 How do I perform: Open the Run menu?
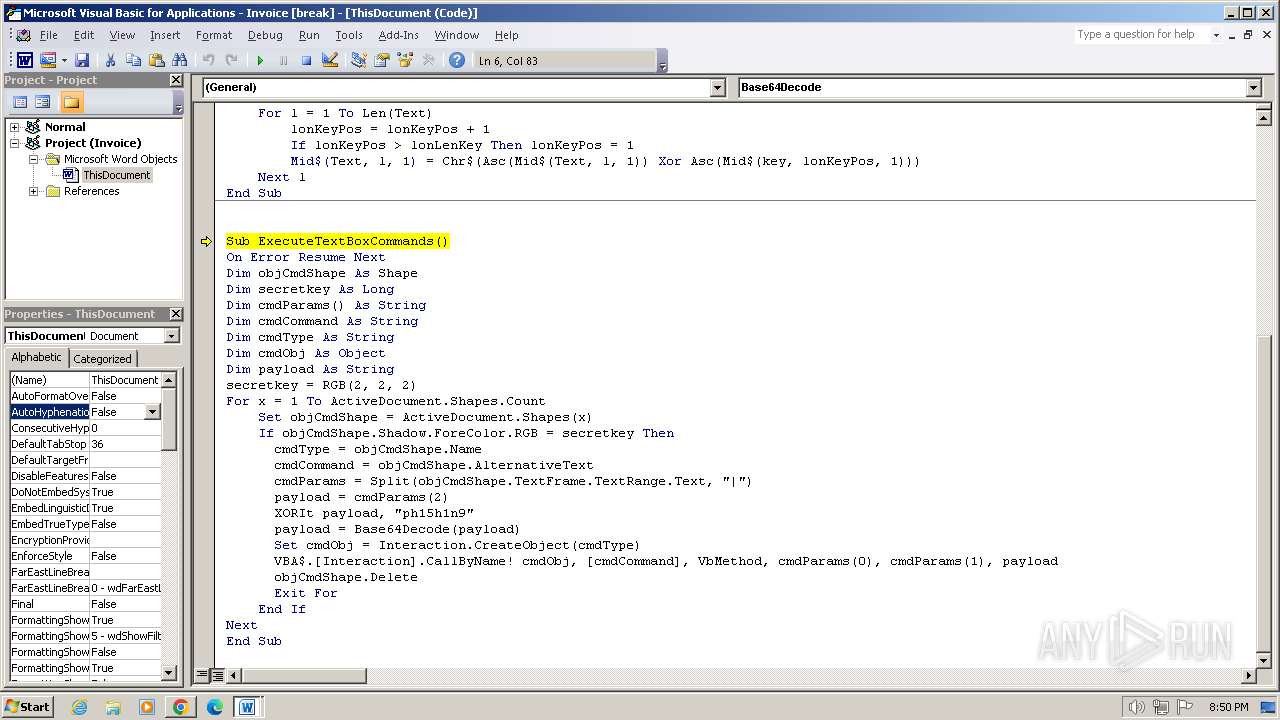click(x=309, y=35)
